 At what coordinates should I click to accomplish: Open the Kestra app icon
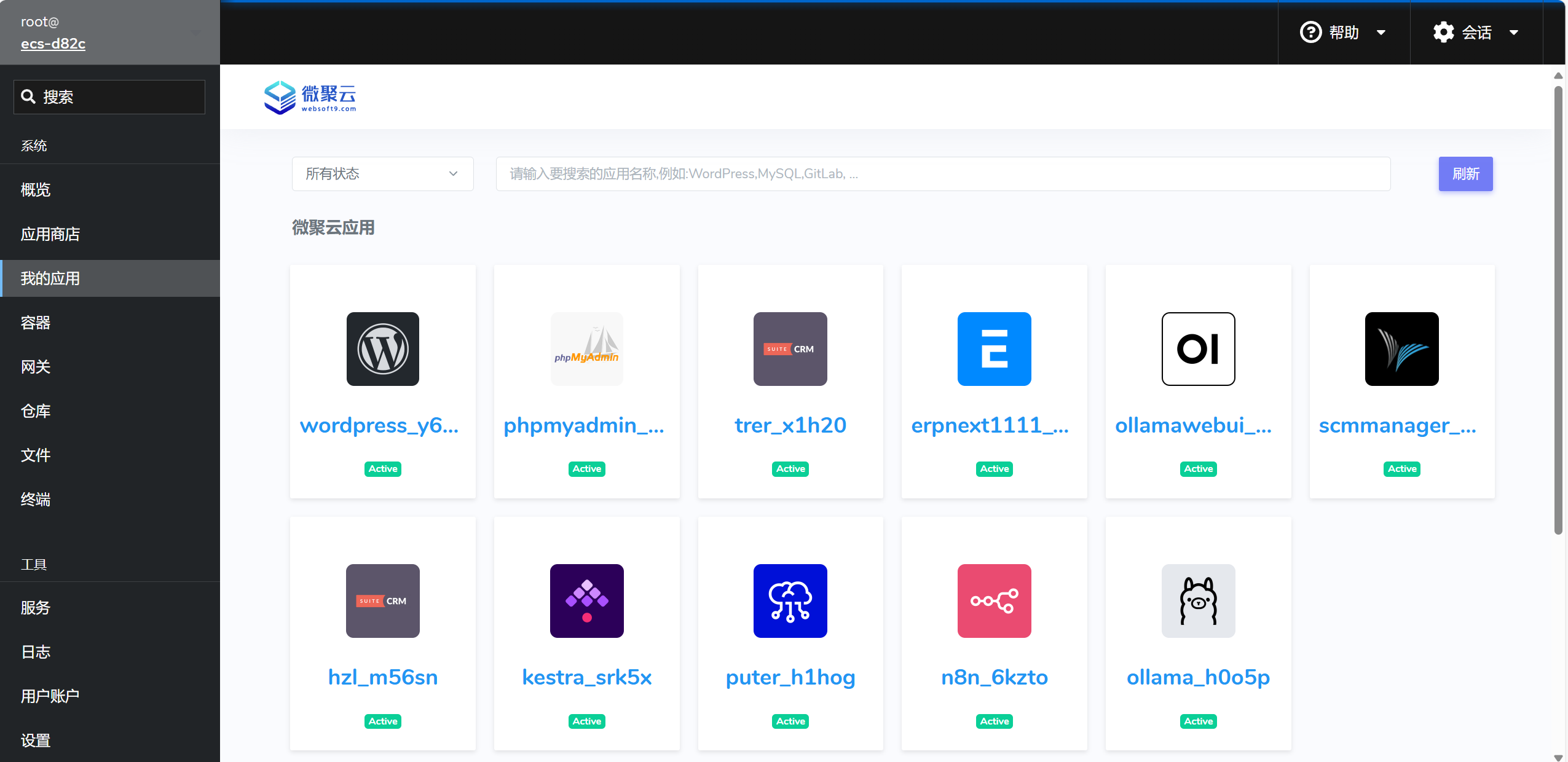click(586, 601)
